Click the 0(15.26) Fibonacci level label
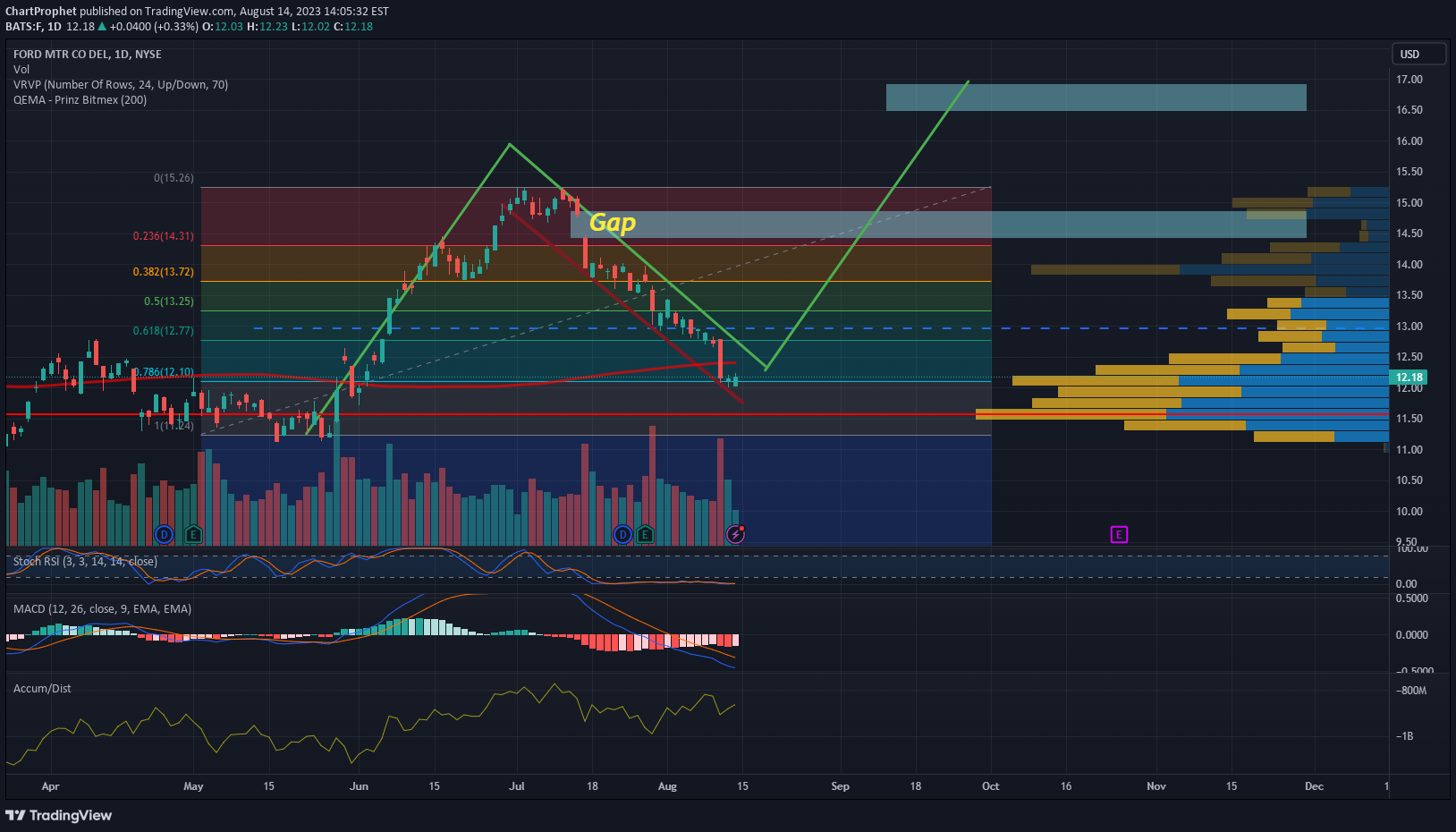This screenshot has width=1456, height=832. [174, 178]
